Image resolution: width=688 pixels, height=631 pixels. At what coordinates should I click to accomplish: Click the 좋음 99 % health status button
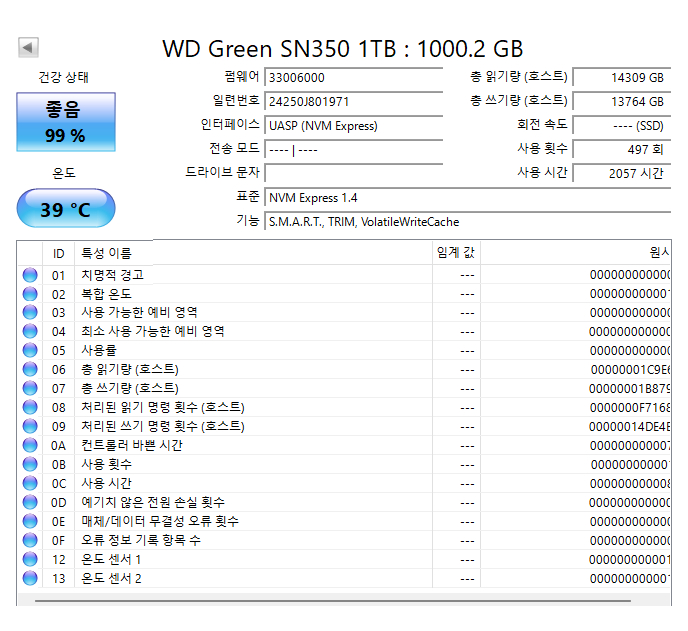[x=66, y=122]
